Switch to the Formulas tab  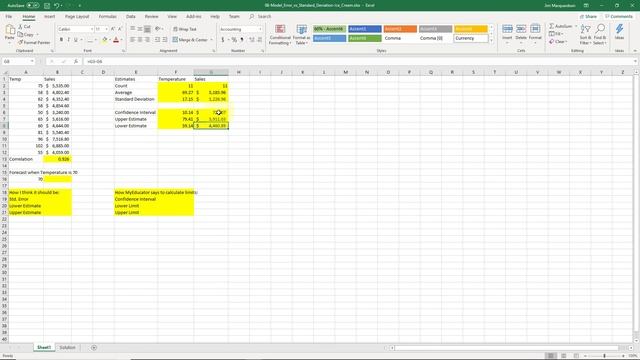coord(107,16)
